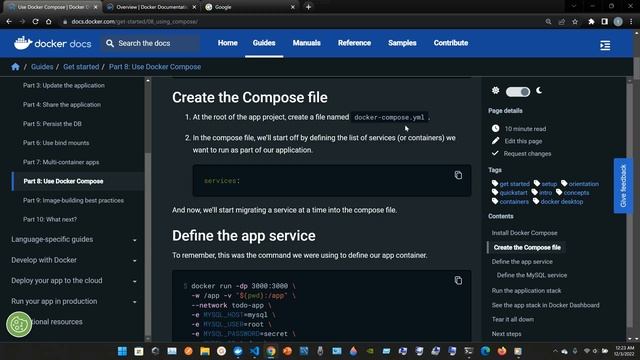Bookmark this page with the star icon
This screenshot has height=360, width=640.
(x=575, y=22)
